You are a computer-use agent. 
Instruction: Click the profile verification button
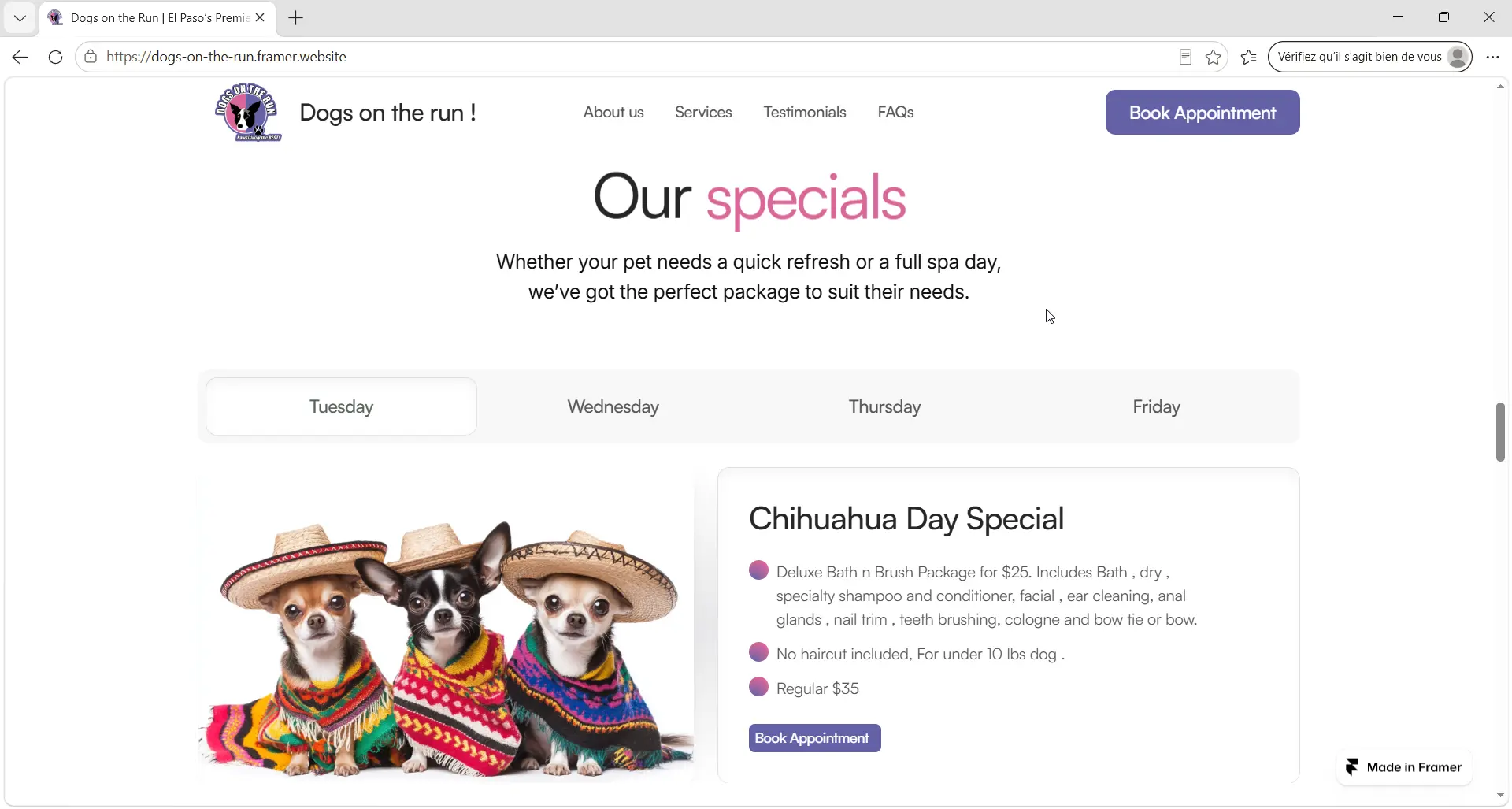1370,57
